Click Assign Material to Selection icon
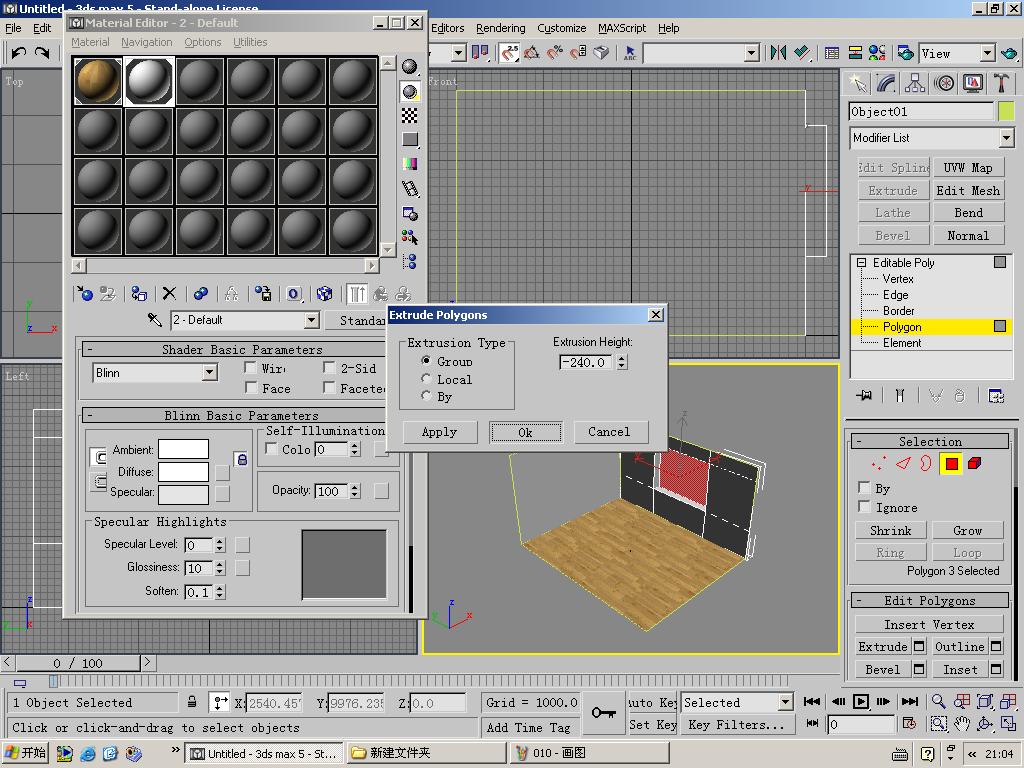The image size is (1024, 768). pyautogui.click(x=139, y=294)
